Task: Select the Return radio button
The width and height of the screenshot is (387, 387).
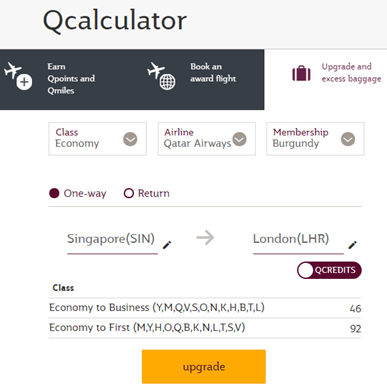Action: click(129, 193)
